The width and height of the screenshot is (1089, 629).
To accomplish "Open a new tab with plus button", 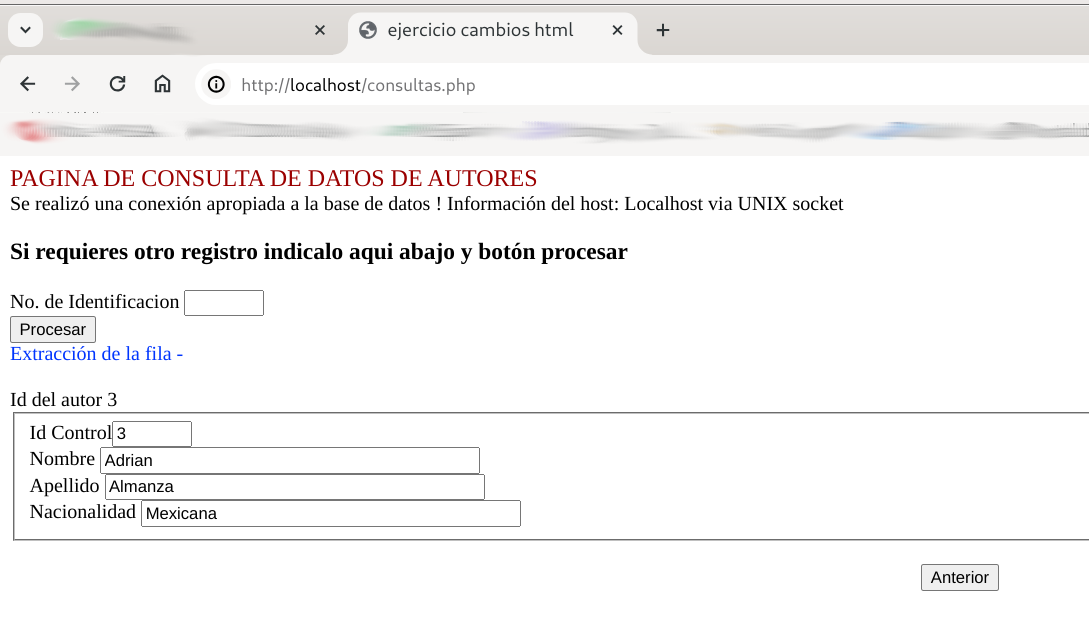I will tap(662, 30).
